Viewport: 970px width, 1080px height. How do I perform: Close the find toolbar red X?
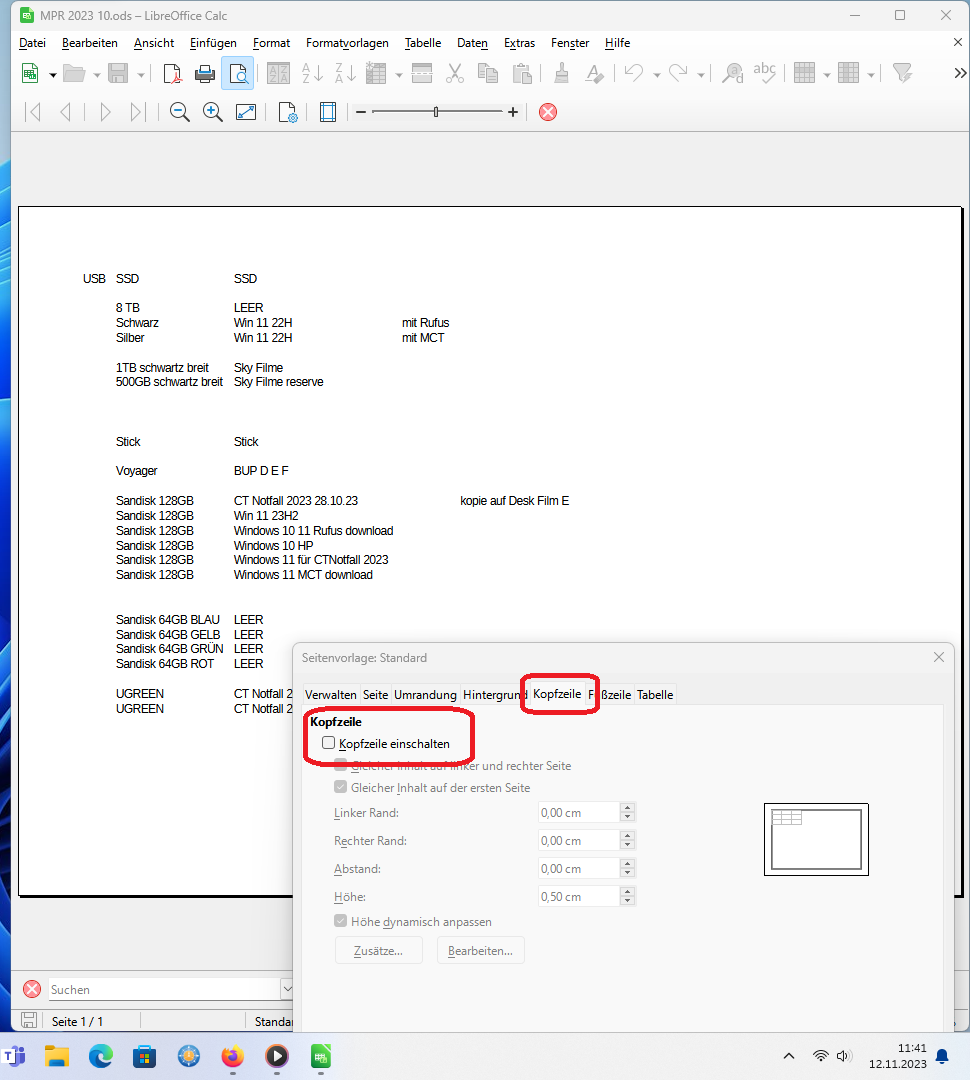(32, 989)
